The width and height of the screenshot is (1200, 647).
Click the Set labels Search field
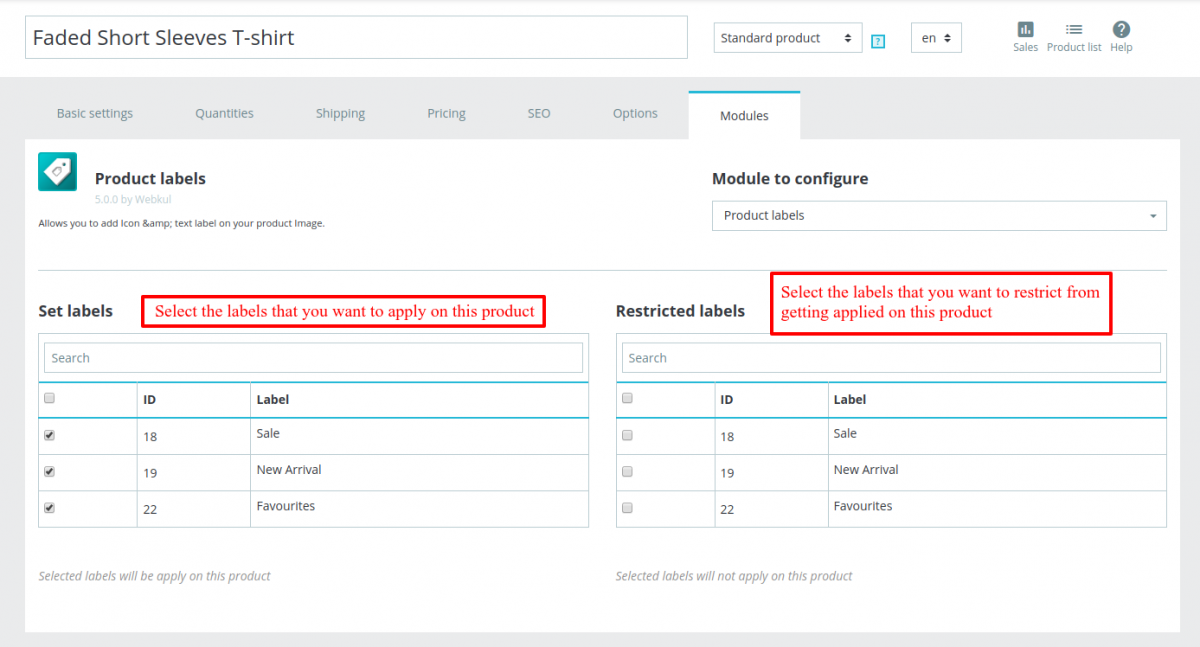click(313, 358)
